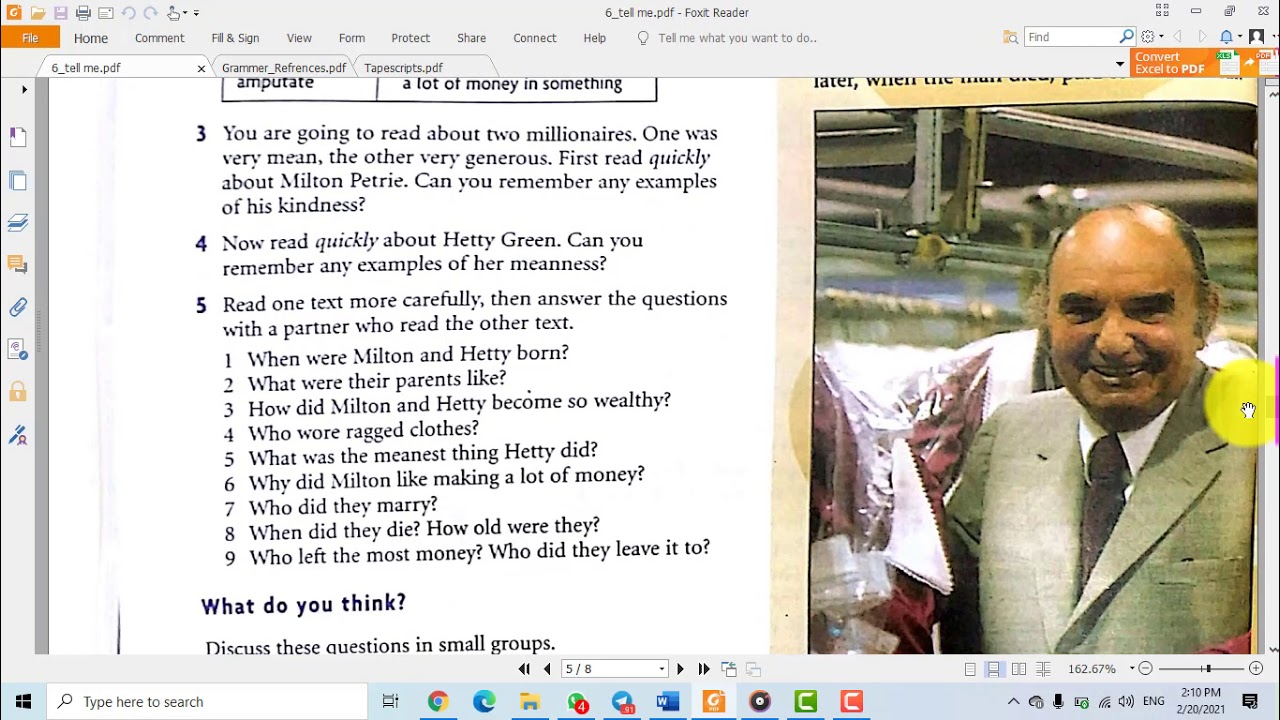1280x720 pixels.
Task: Open Microsoft Word from the taskbar
Action: [668, 701]
